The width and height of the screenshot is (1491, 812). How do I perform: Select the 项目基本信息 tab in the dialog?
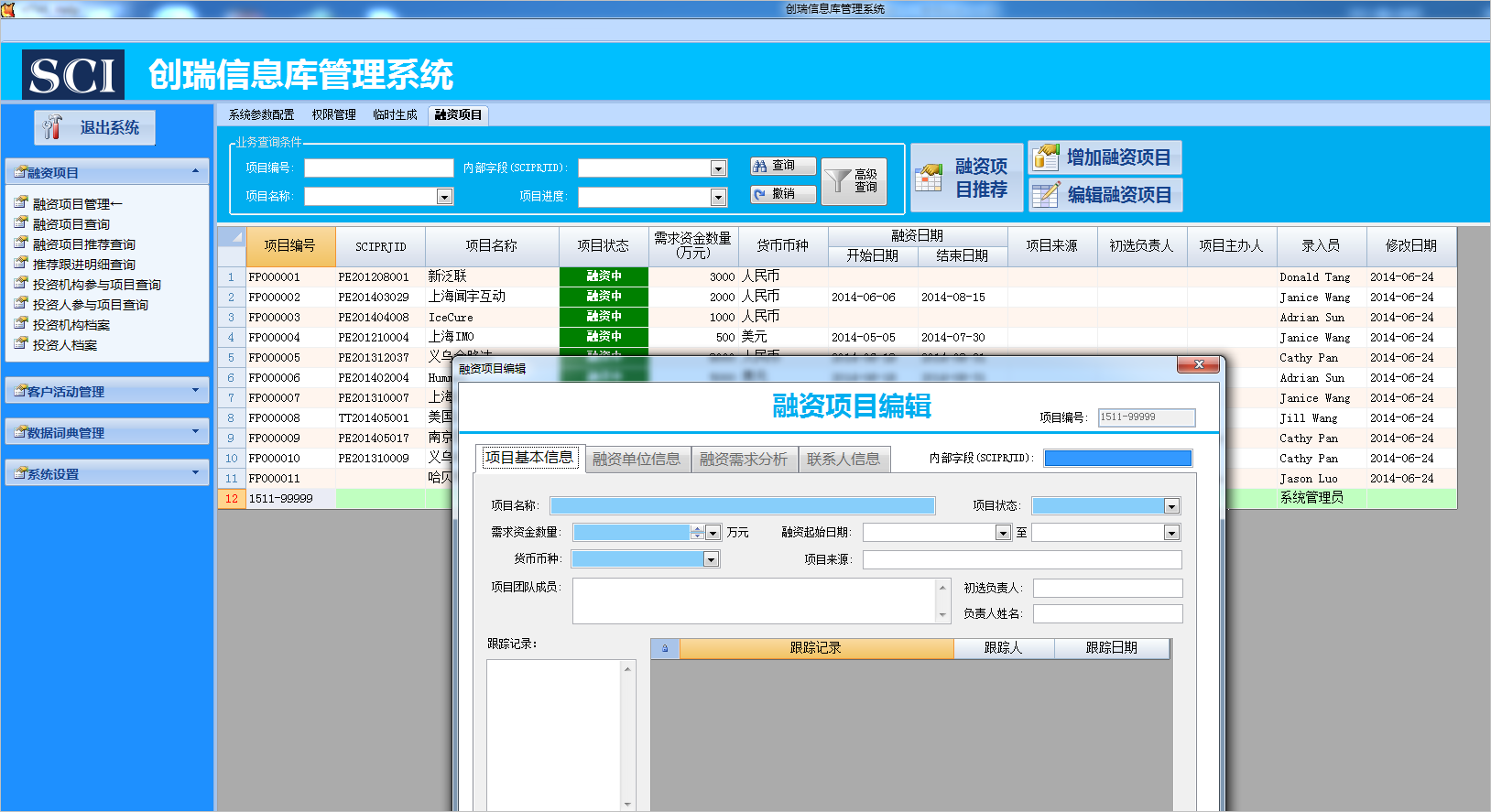(x=529, y=458)
